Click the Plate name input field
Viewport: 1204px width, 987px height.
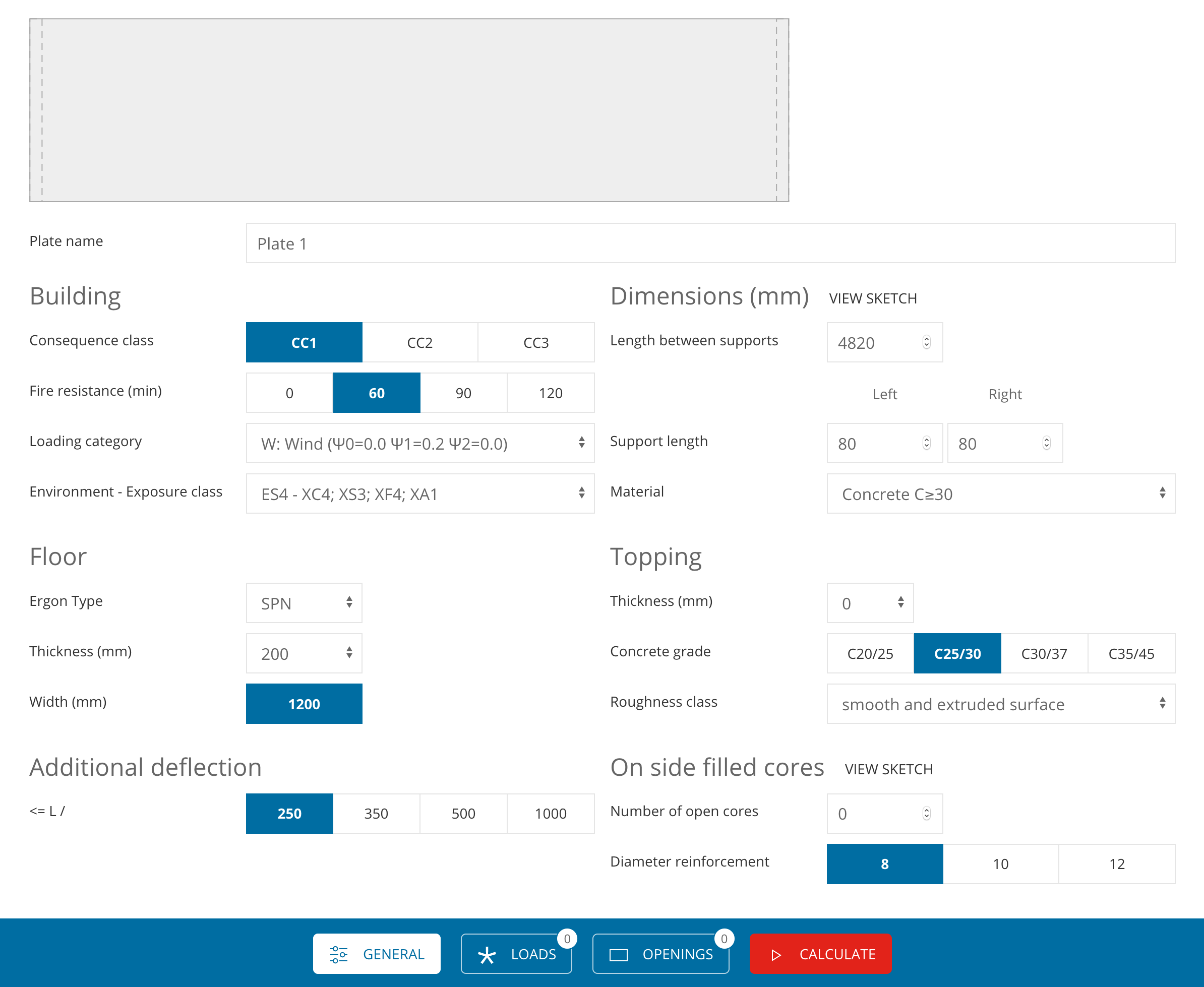[x=710, y=243]
